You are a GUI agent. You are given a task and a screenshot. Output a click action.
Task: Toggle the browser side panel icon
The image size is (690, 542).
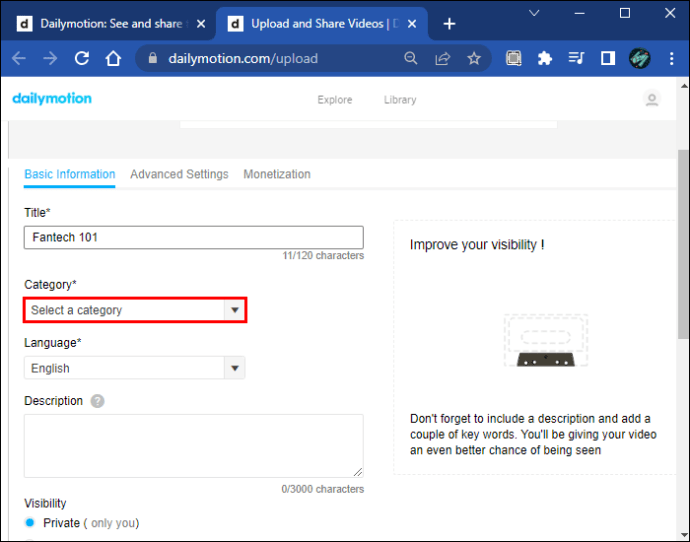pos(608,58)
